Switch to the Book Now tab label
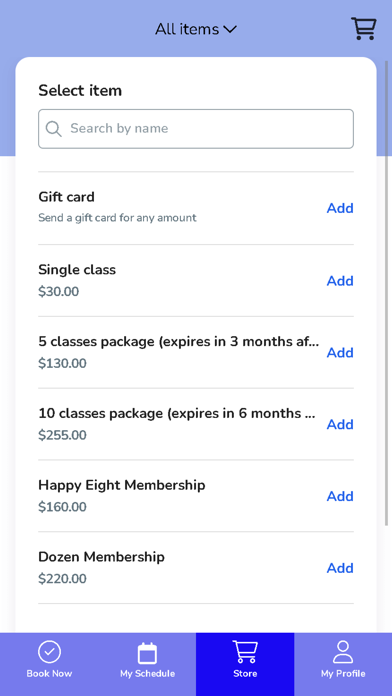 [x=49, y=673]
